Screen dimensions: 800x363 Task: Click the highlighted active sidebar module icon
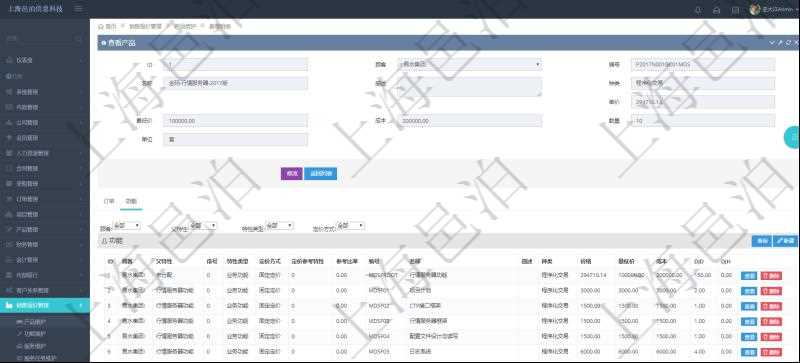point(9,305)
